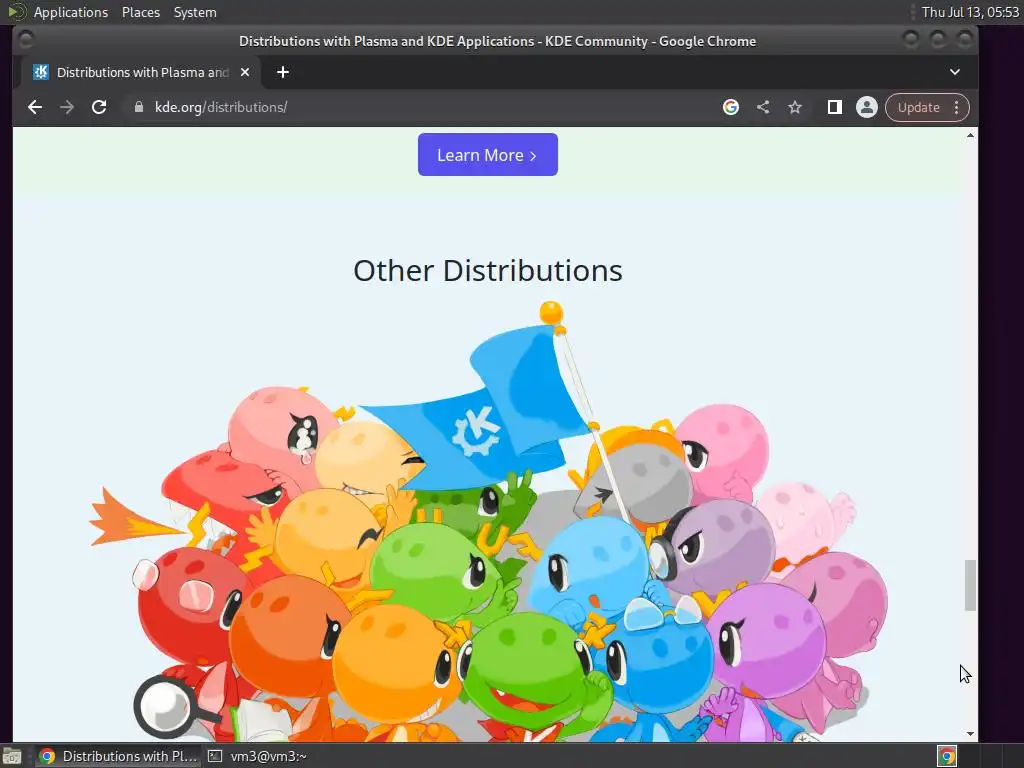The width and height of the screenshot is (1024, 768).
Task: Open Google icon in address bar
Action: pyautogui.click(x=731, y=107)
